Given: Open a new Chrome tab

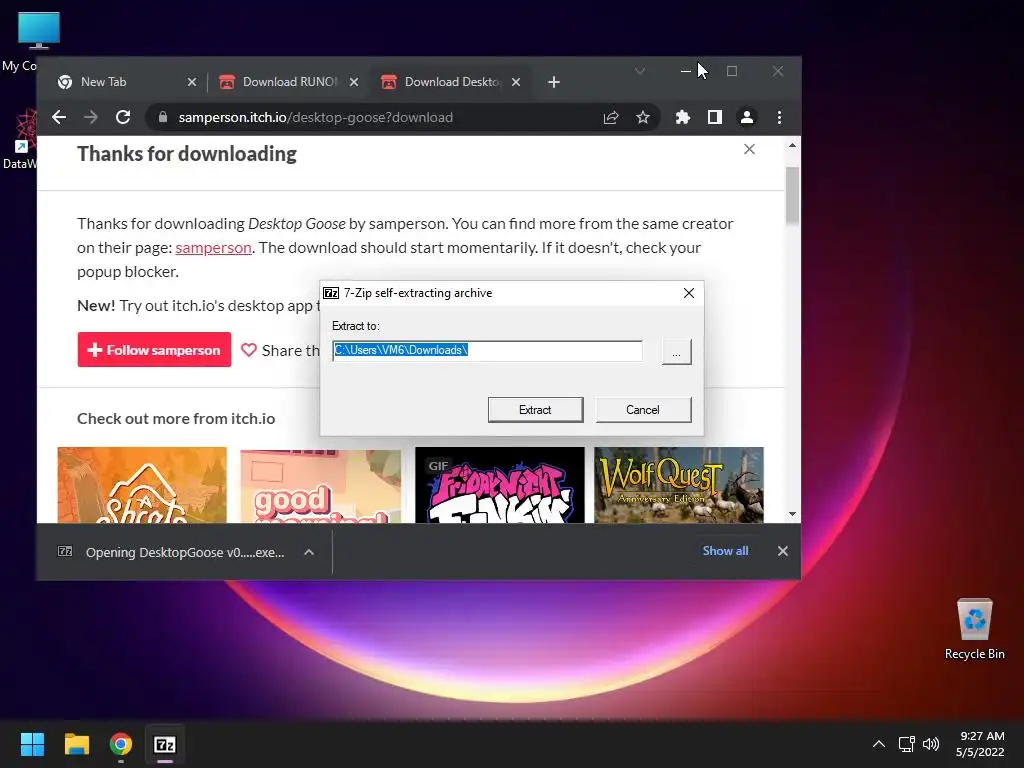Looking at the screenshot, I should 554,82.
